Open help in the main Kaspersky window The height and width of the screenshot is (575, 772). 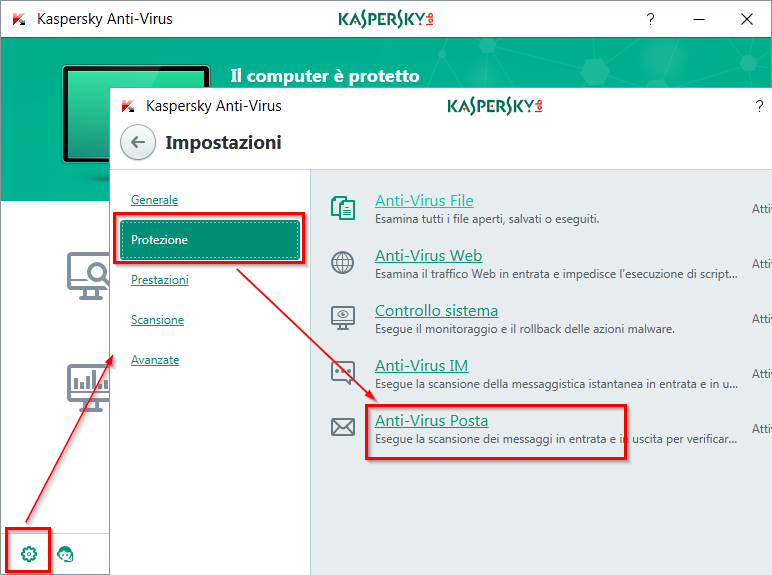pyautogui.click(x=650, y=19)
